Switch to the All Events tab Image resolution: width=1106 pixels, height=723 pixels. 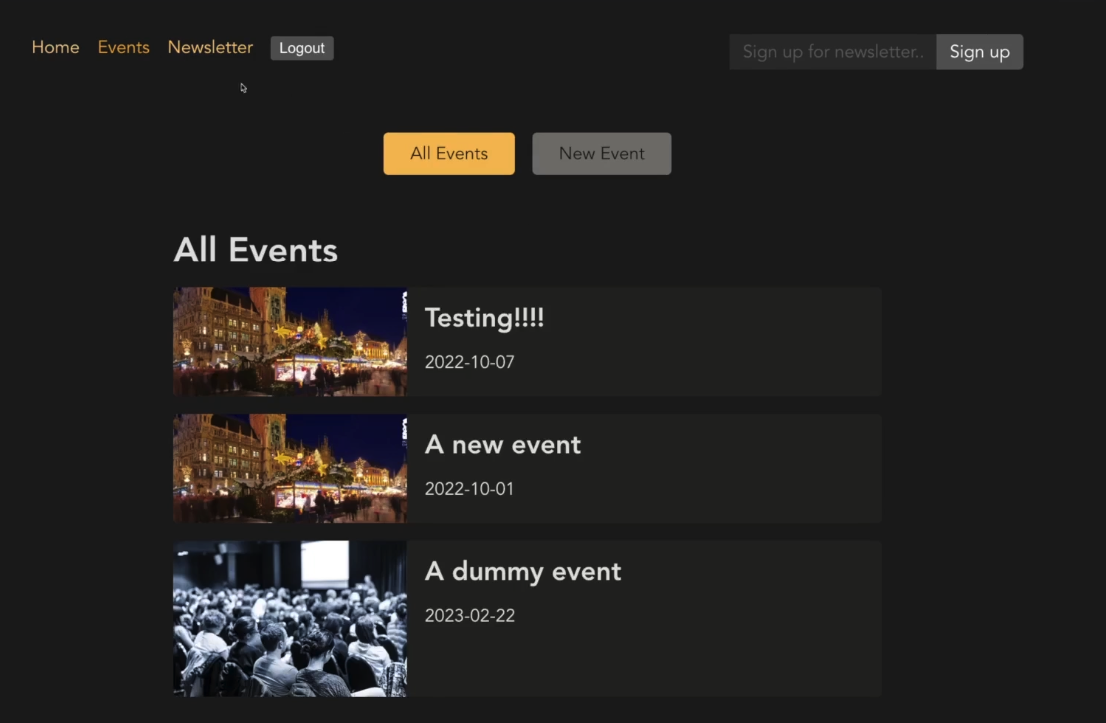pos(448,153)
